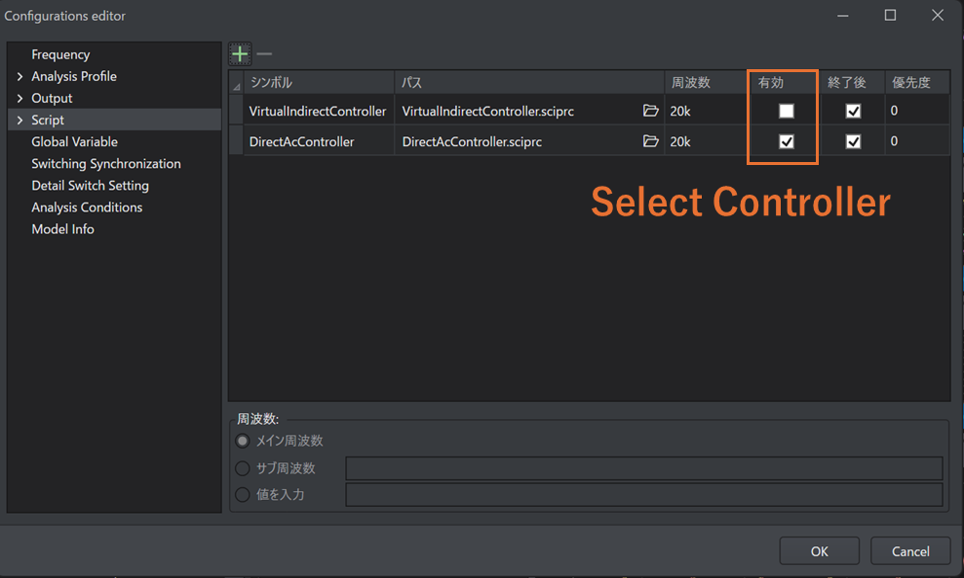Toggle 終了後 checkbox for DirectAcController row
Image resolution: width=964 pixels, height=578 pixels.
[x=853, y=142]
